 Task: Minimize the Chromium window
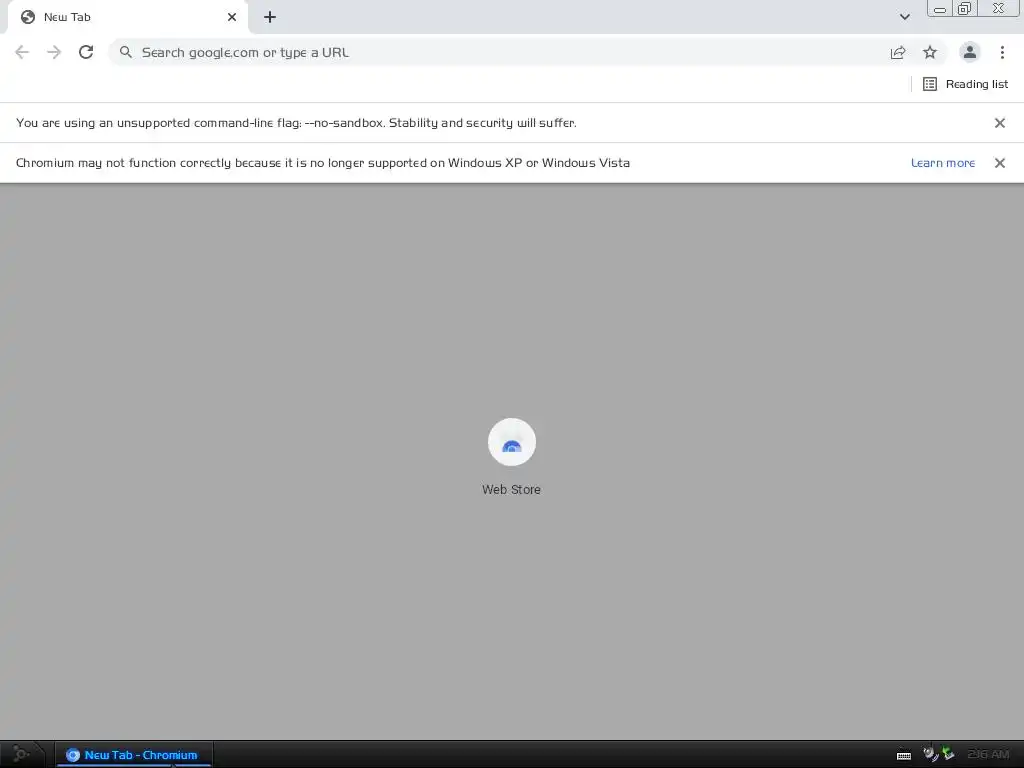(940, 9)
